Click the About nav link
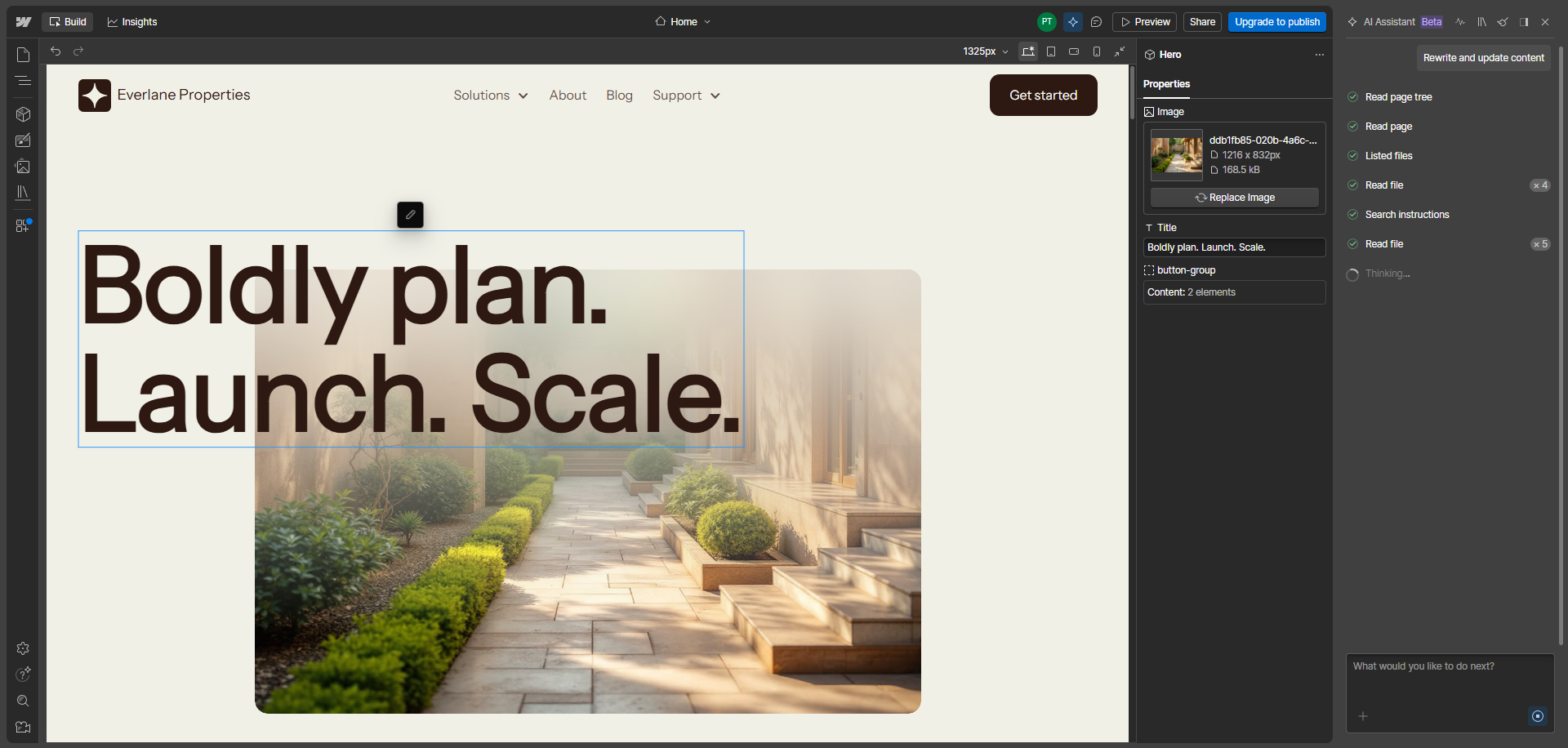 pos(568,96)
